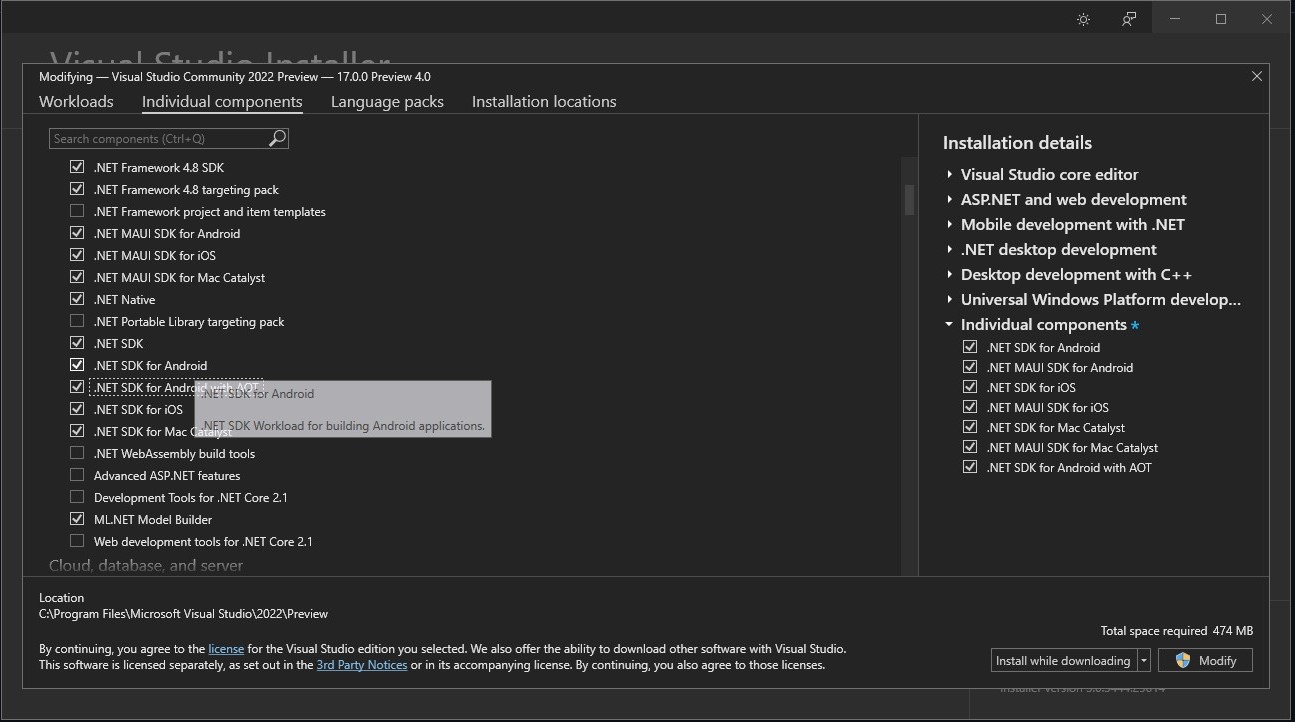Disable .NET SDK for iOS component
This screenshot has width=1295, height=722.
pos(77,409)
